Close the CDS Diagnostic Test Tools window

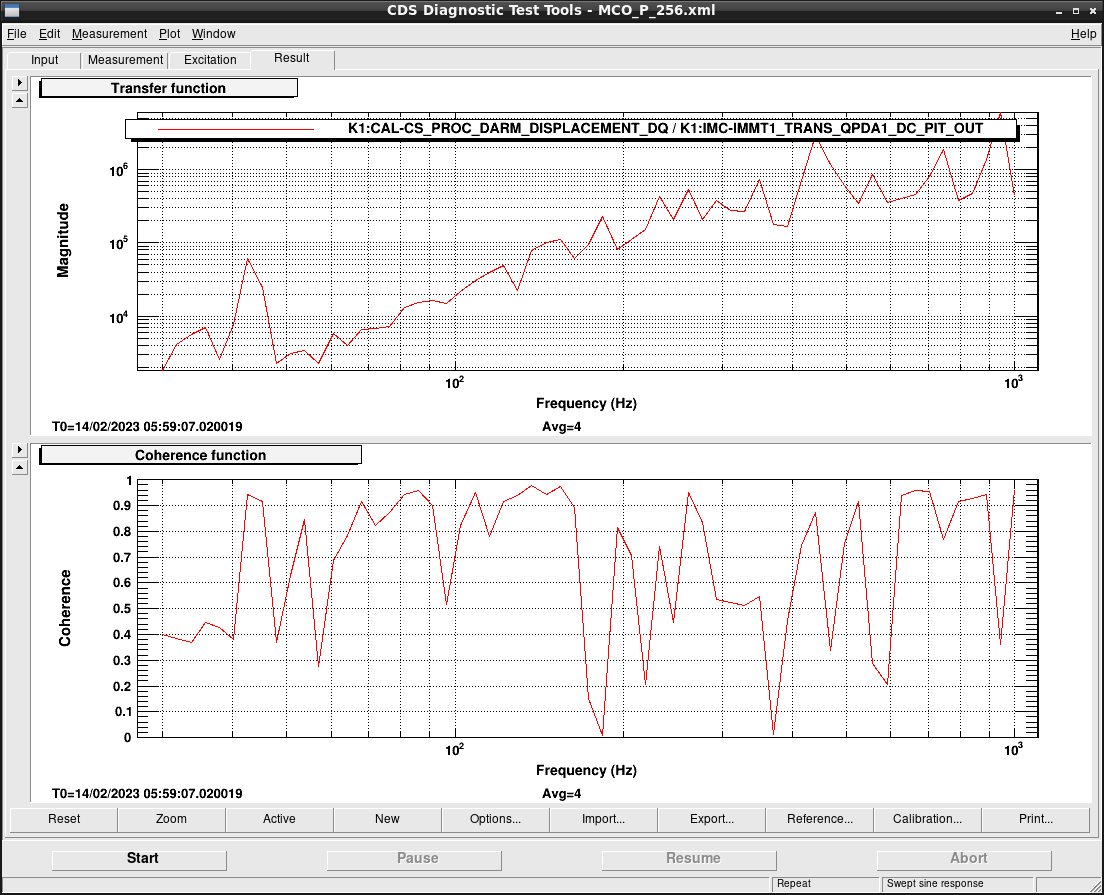pos(1092,11)
